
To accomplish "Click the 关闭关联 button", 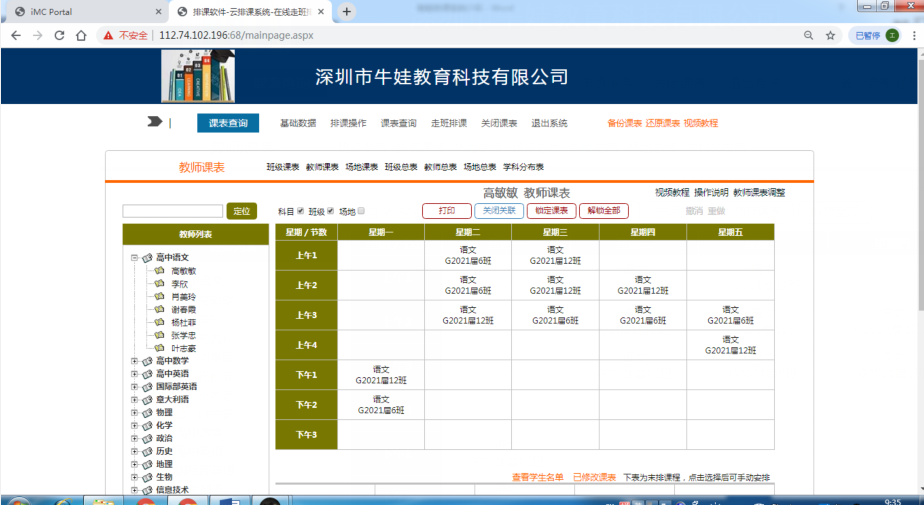I will (x=499, y=211).
